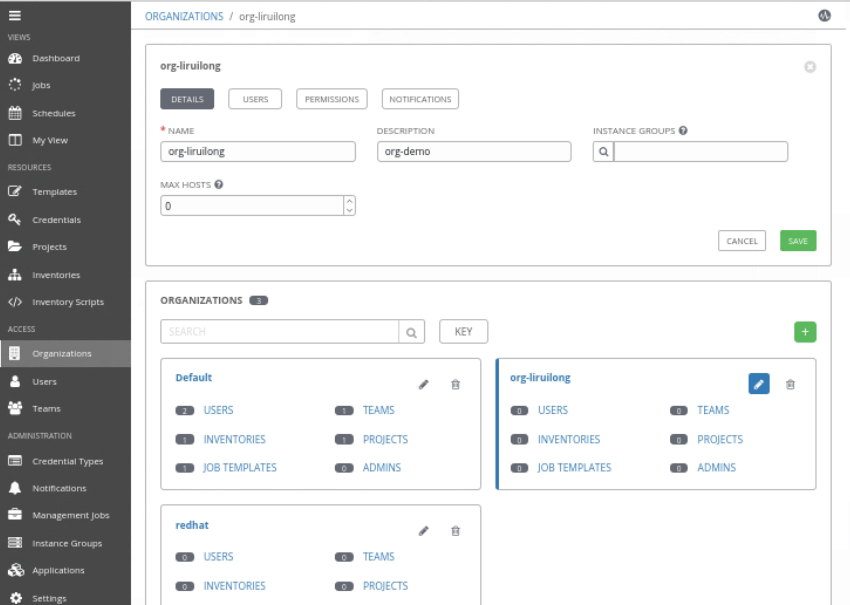
Task: Open Admins link in org-liruilong card
Action: (717, 468)
